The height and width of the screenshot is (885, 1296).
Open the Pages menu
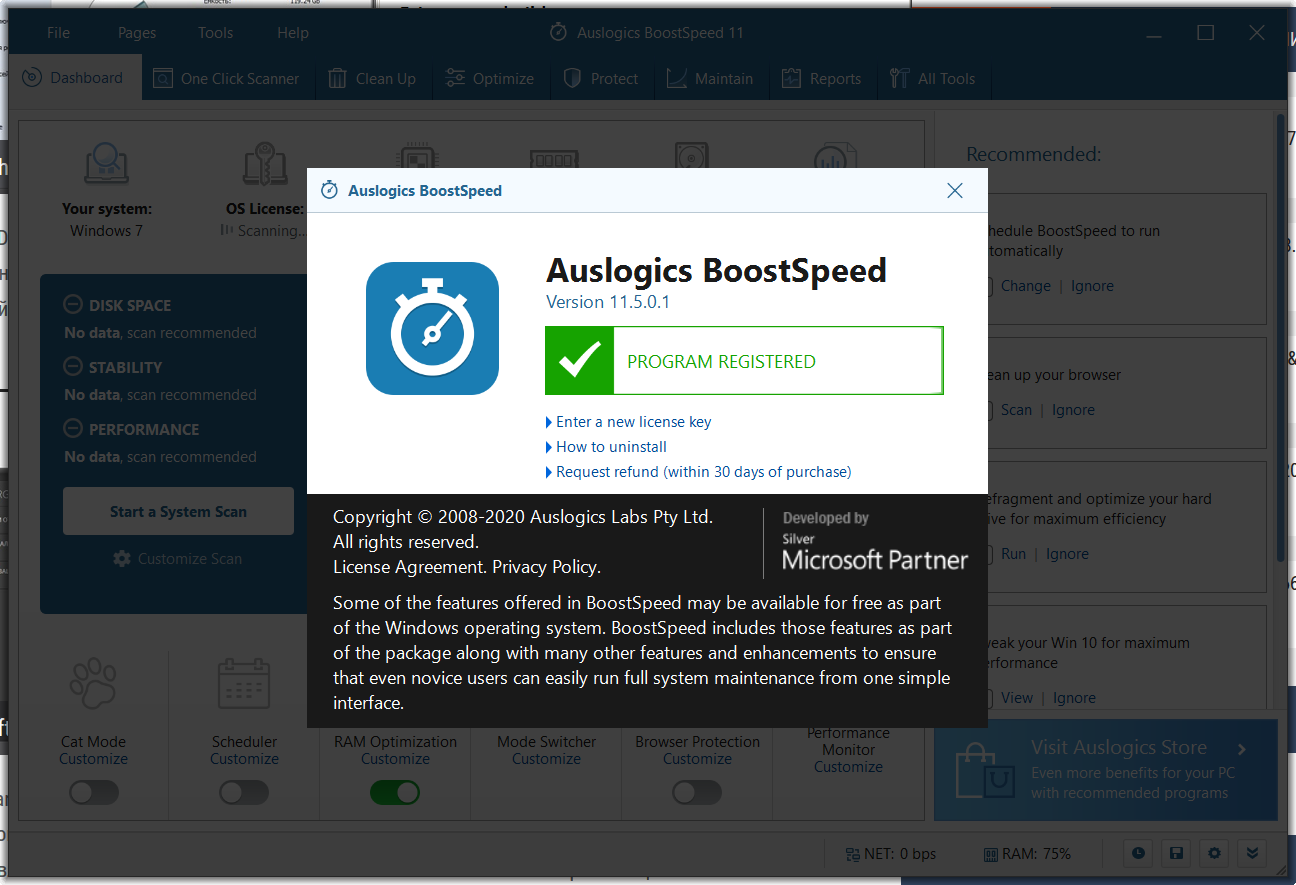137,33
